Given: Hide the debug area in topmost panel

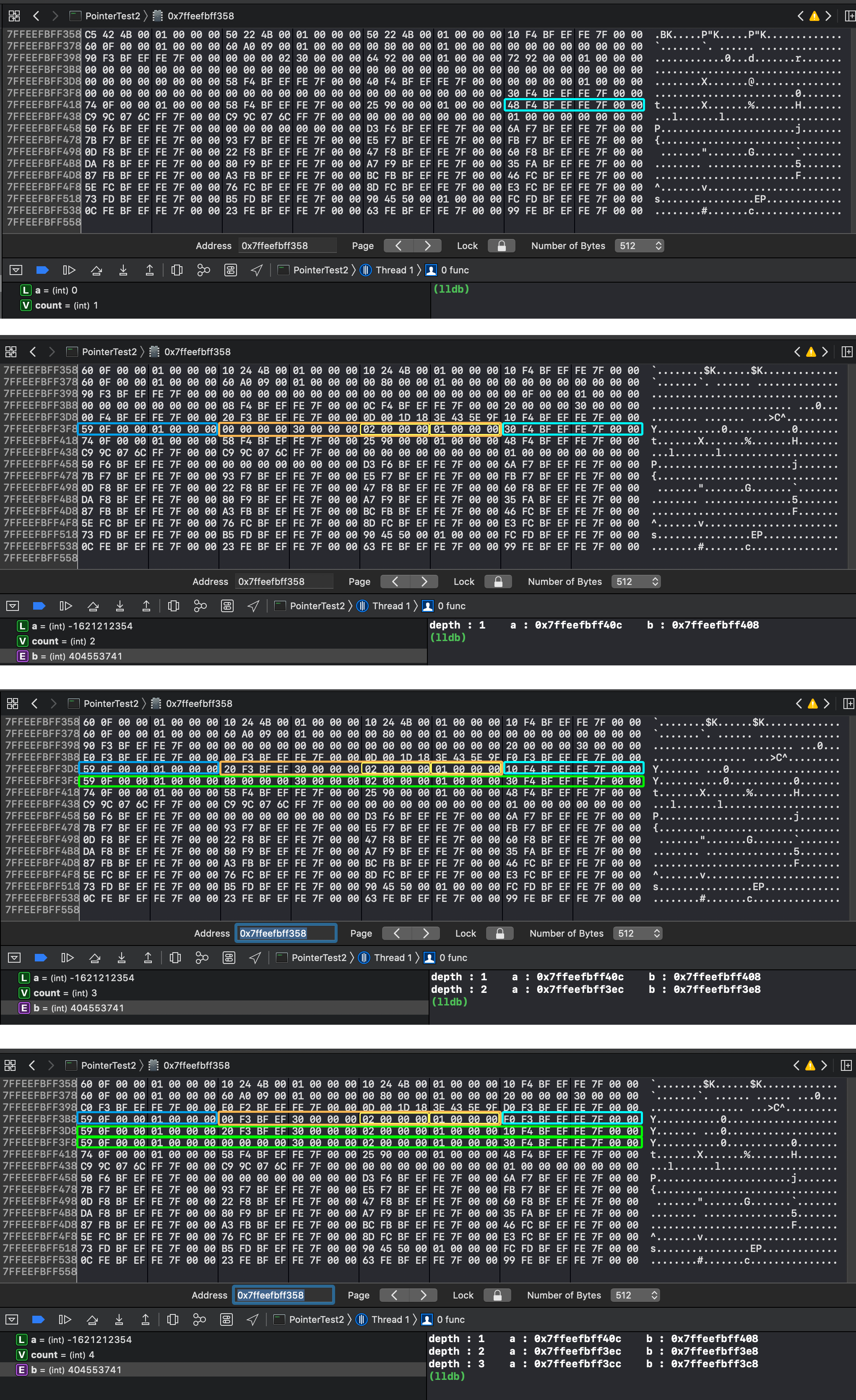Looking at the screenshot, I should click(x=16, y=270).
